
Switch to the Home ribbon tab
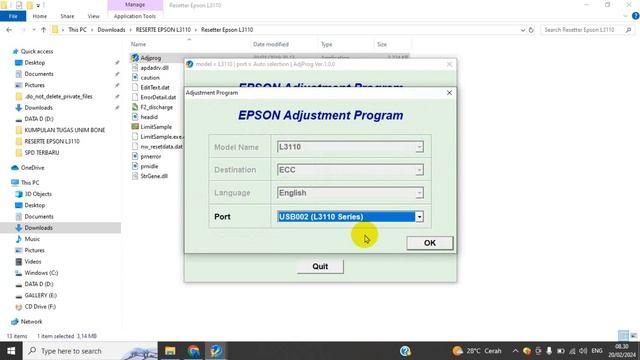click(40, 16)
